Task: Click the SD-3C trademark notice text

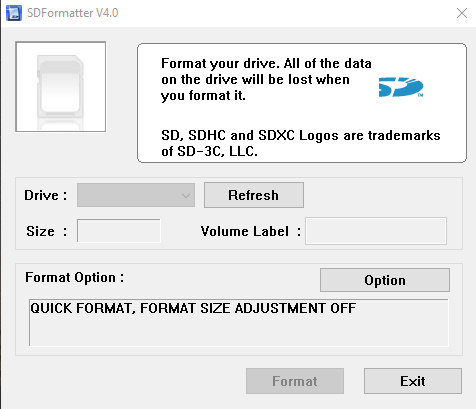Action: pyautogui.click(x=301, y=143)
